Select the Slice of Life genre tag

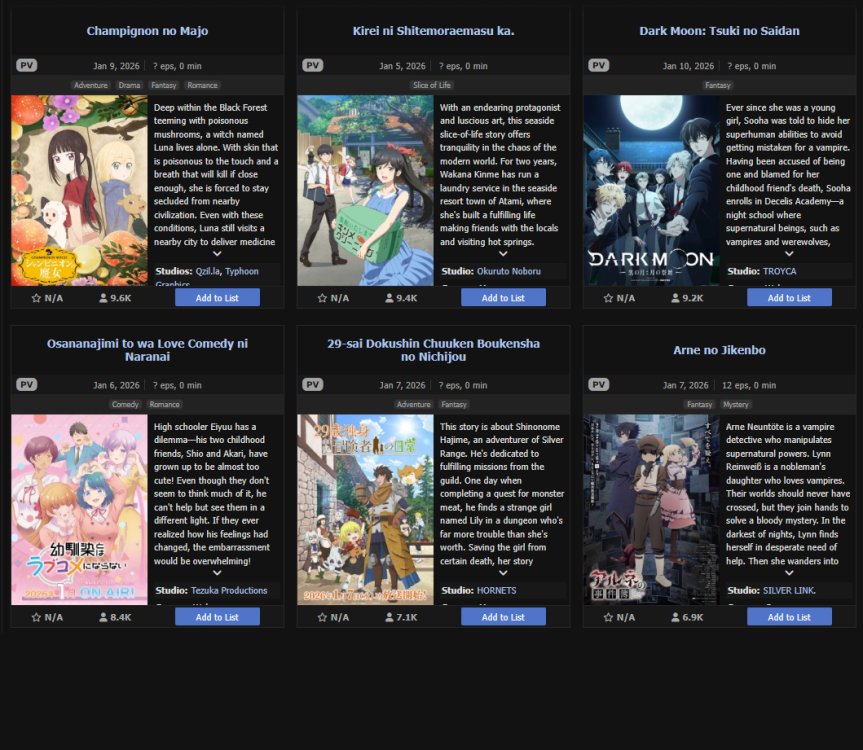[x=432, y=85]
